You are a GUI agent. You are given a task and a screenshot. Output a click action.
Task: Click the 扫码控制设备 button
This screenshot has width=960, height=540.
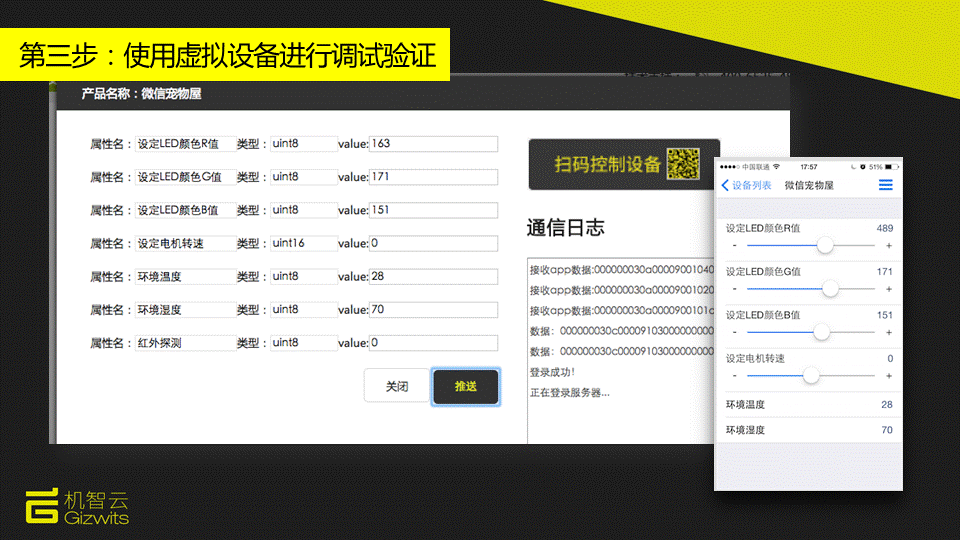(624, 164)
